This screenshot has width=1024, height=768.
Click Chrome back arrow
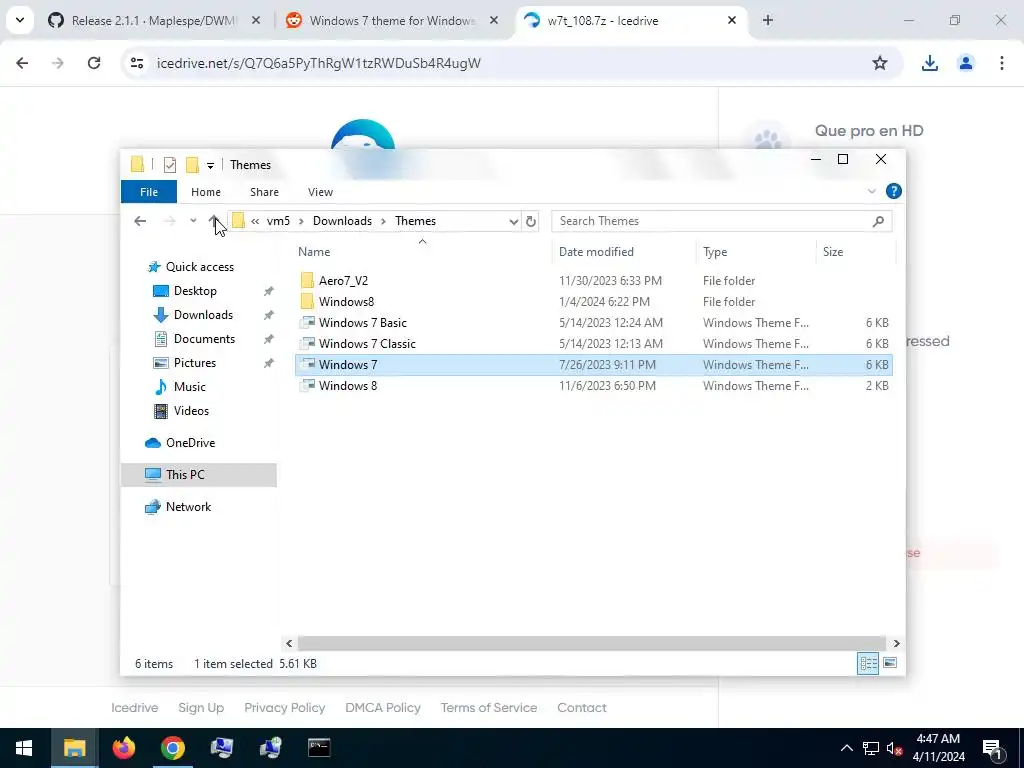pyautogui.click(x=22, y=63)
